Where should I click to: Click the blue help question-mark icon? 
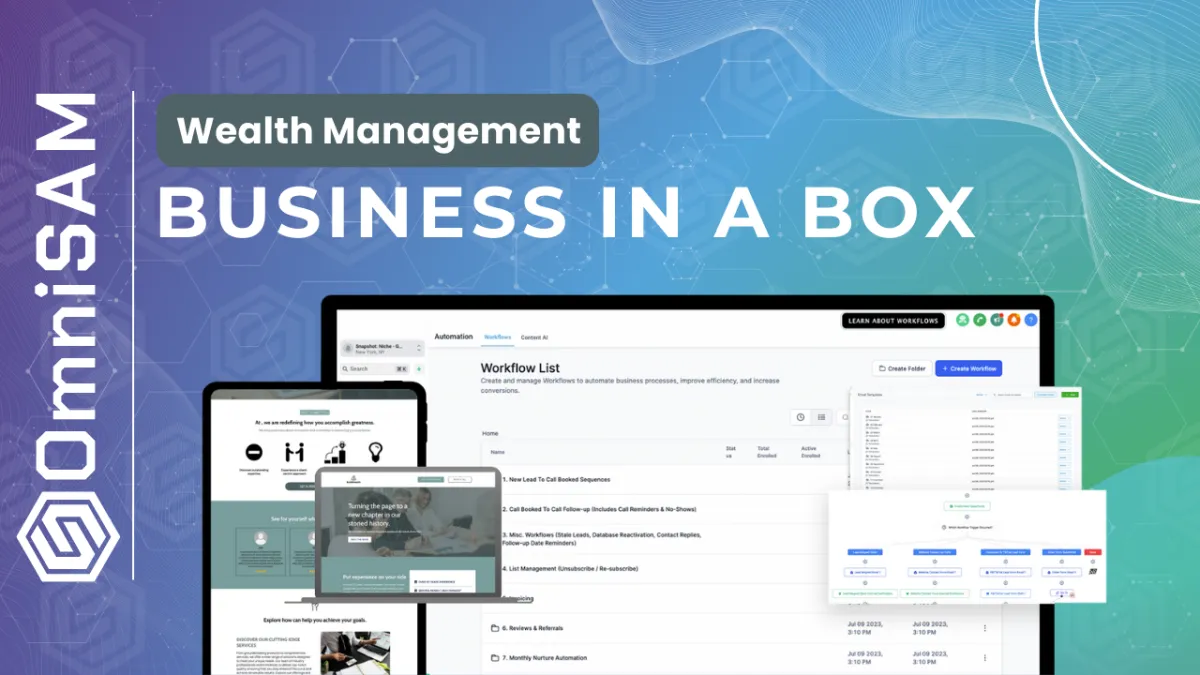[x=1031, y=320]
